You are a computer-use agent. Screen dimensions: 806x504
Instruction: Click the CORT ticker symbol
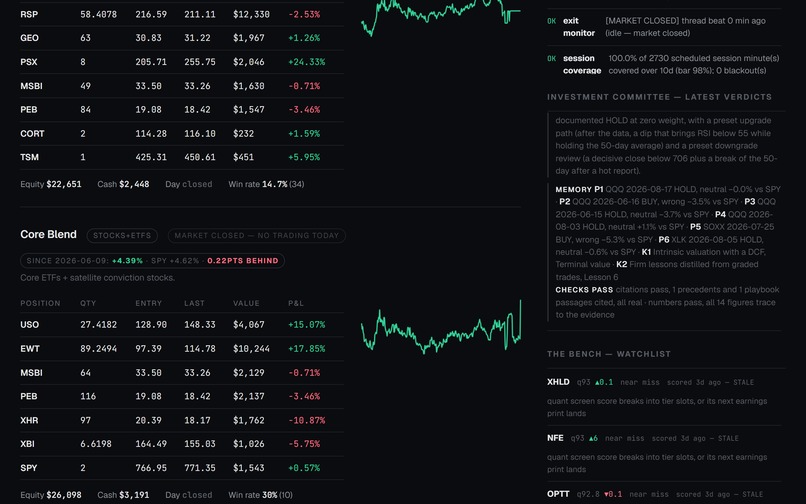(x=32, y=134)
